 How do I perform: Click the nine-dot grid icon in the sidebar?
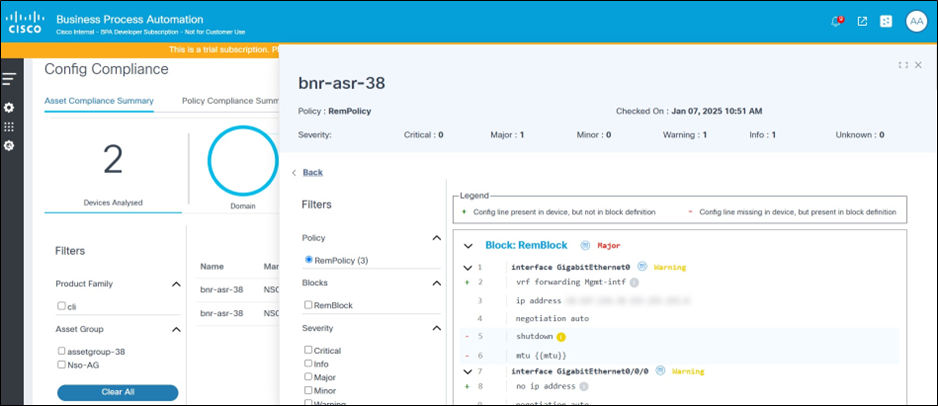pyautogui.click(x=9, y=127)
